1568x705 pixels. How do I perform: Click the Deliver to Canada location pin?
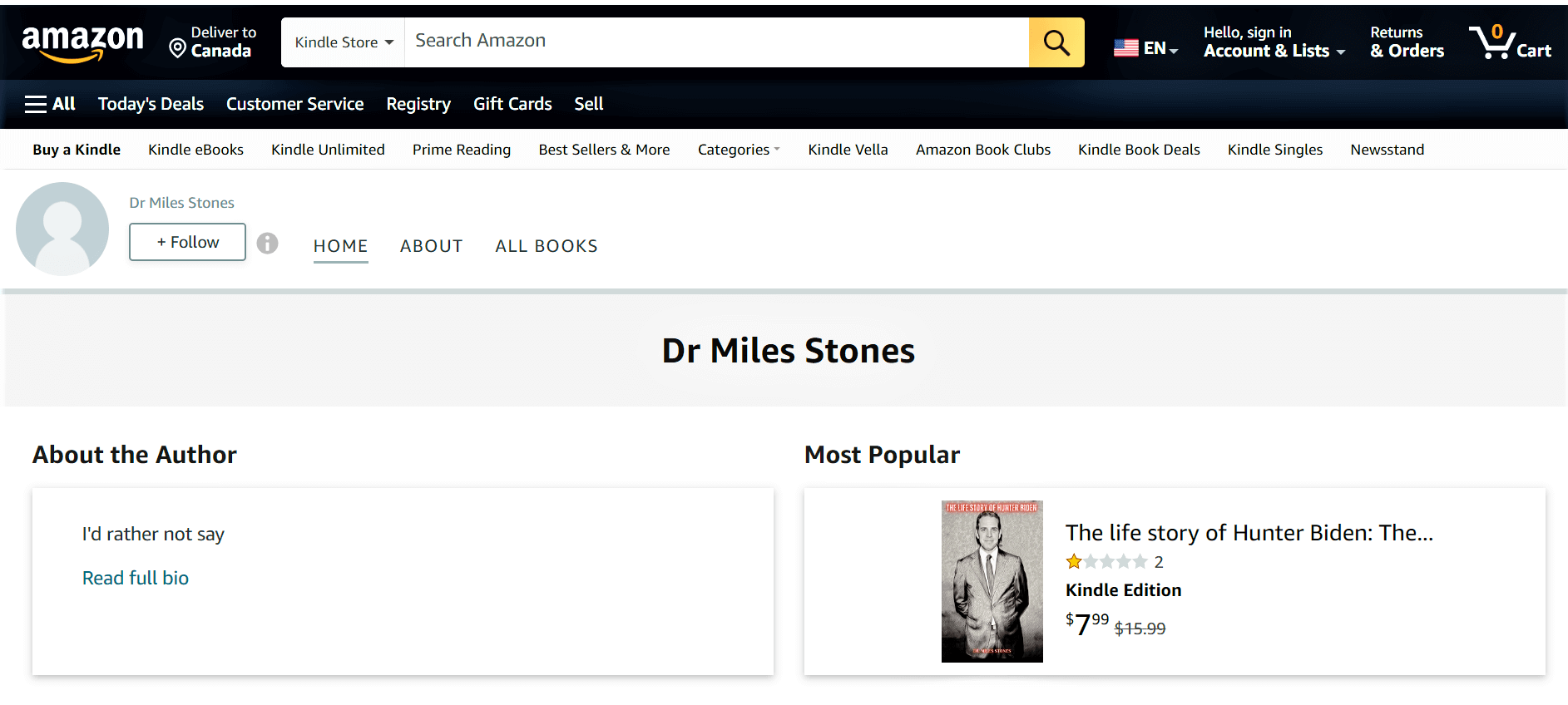pyautogui.click(x=177, y=48)
